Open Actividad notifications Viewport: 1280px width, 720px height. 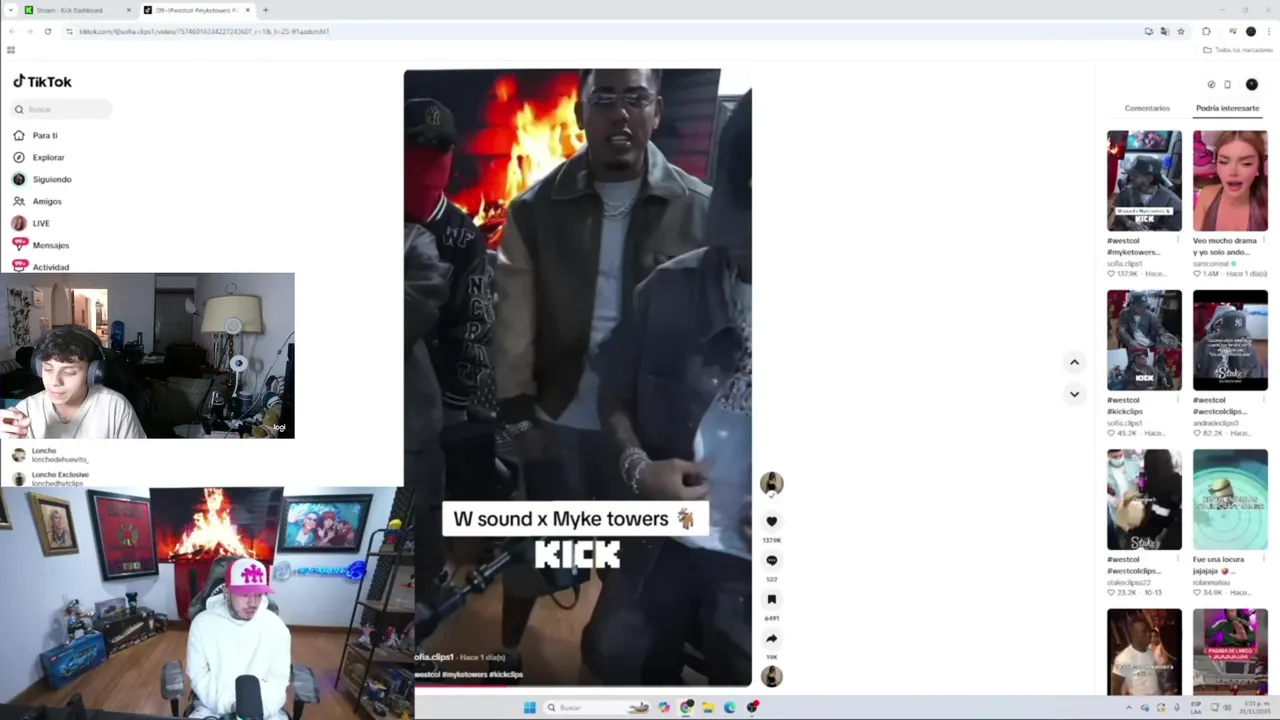click(41, 267)
